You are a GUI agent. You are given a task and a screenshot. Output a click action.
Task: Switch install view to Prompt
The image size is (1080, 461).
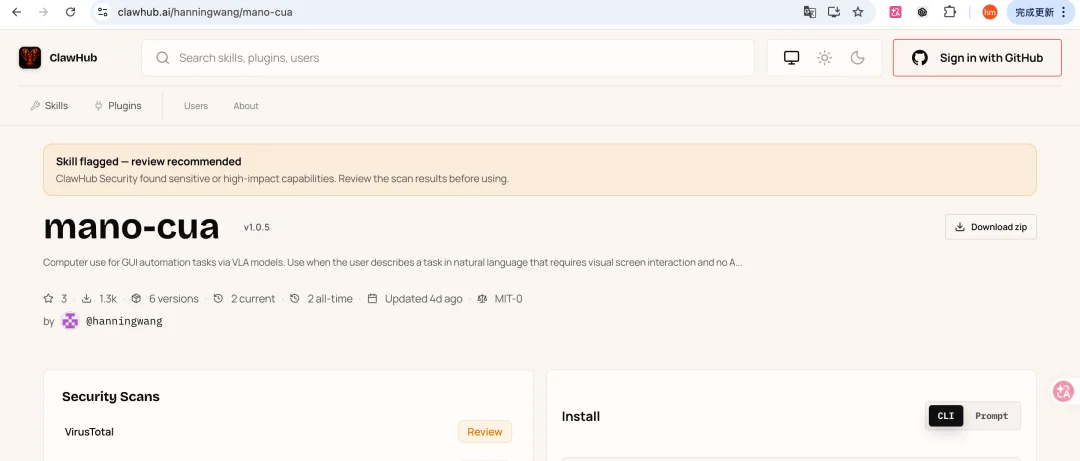[x=991, y=416]
